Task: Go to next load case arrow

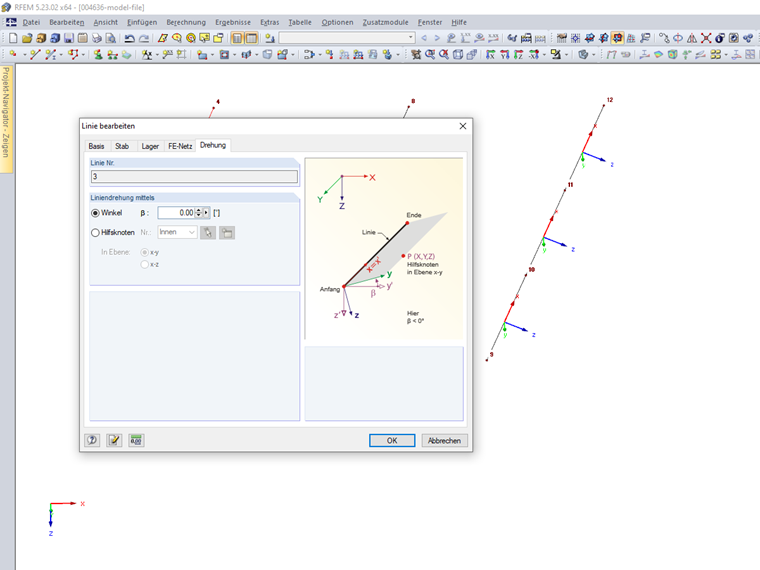Action: (x=437, y=38)
